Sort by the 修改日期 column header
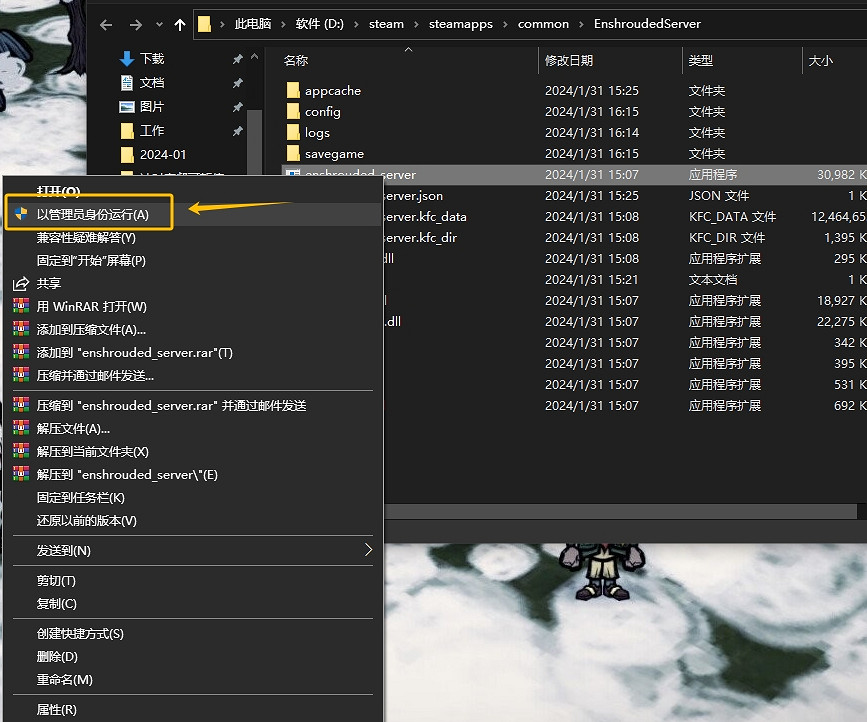This screenshot has height=722, width=867. [569, 61]
